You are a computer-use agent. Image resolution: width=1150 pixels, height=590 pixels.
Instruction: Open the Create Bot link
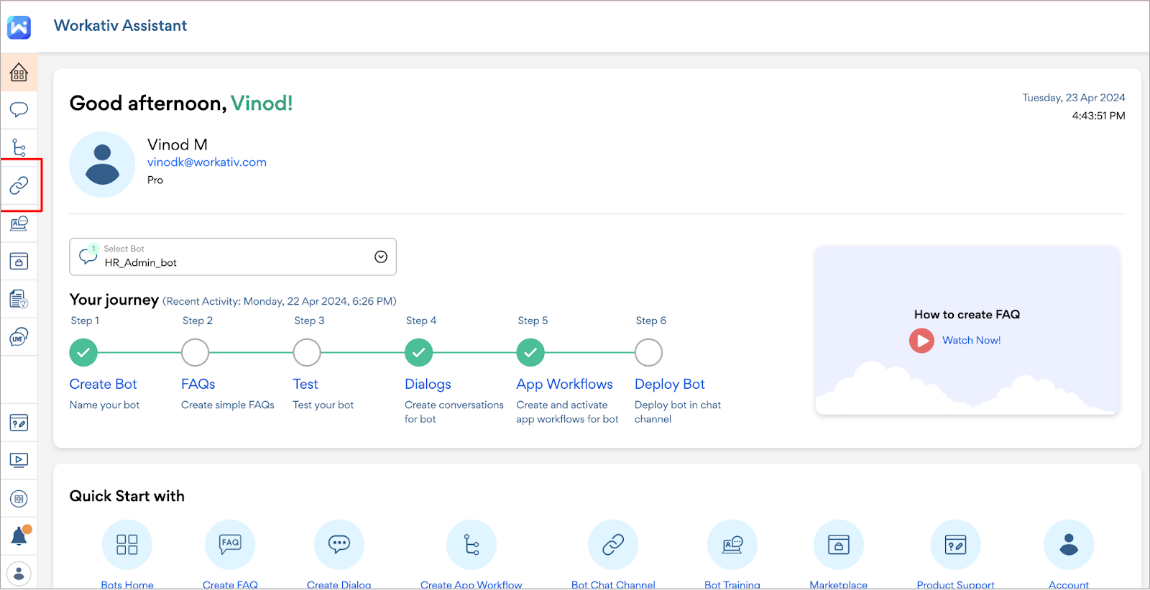pyautogui.click(x=103, y=385)
